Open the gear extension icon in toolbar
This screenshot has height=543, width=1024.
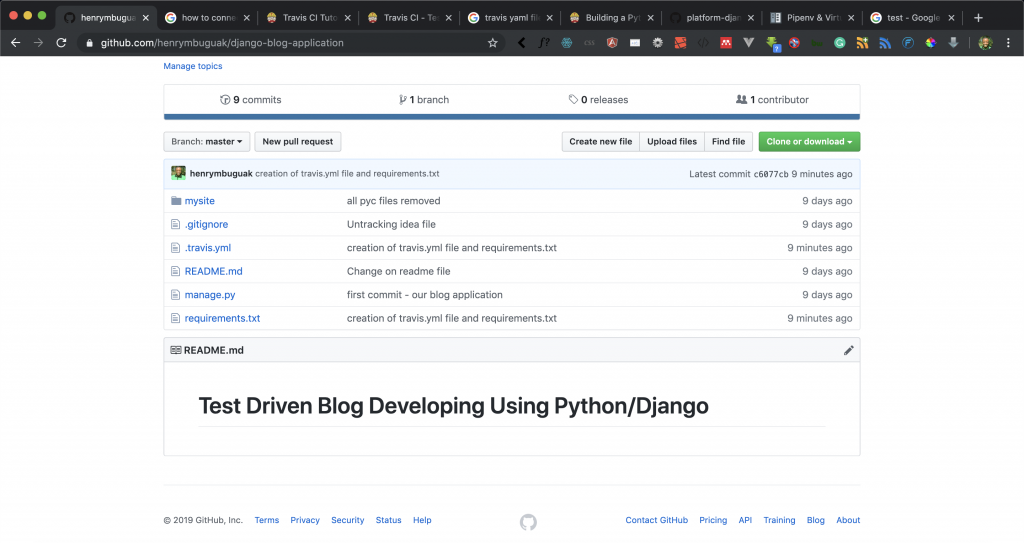coord(658,42)
